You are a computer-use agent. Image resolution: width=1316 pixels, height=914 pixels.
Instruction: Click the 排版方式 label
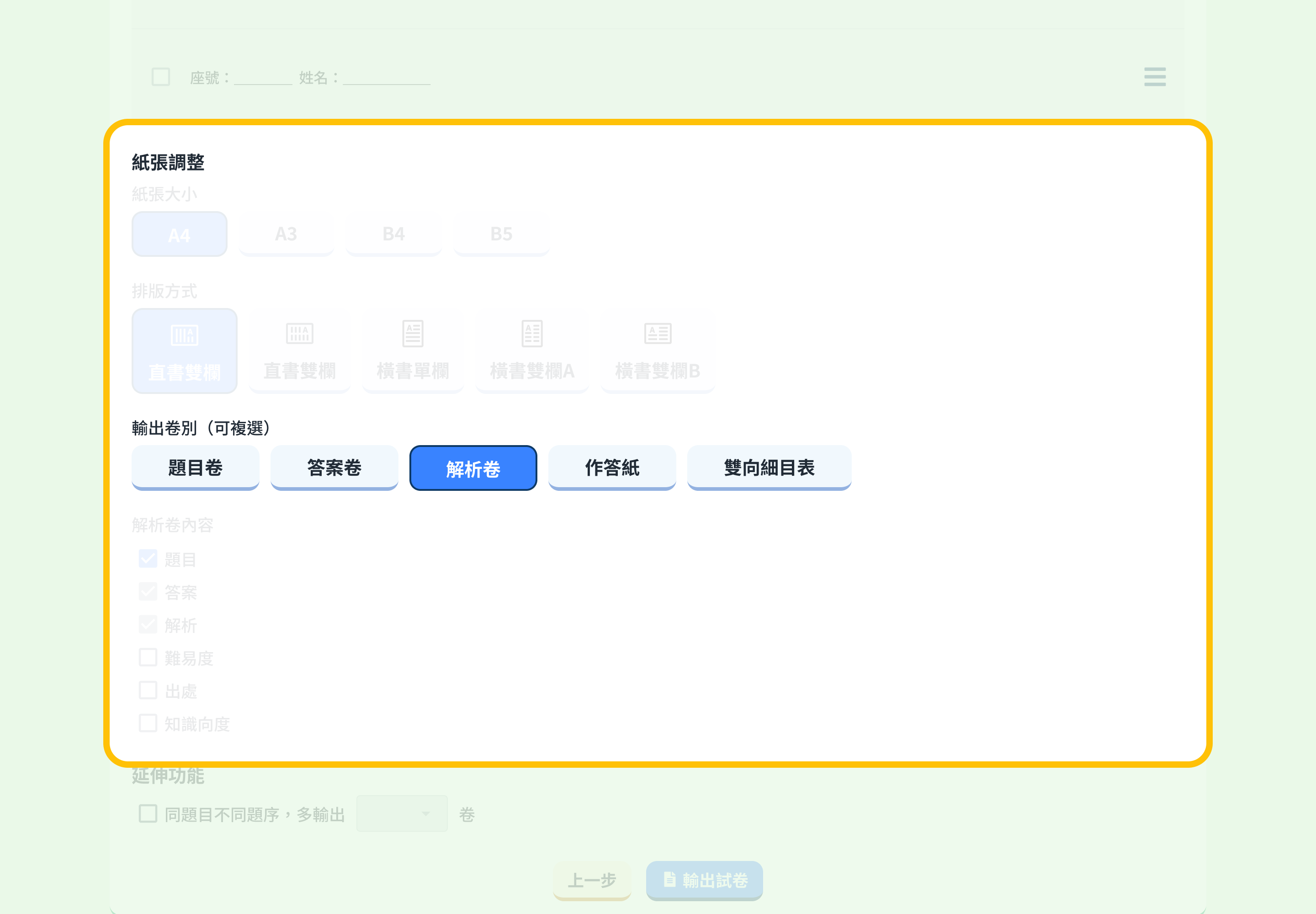(x=164, y=291)
